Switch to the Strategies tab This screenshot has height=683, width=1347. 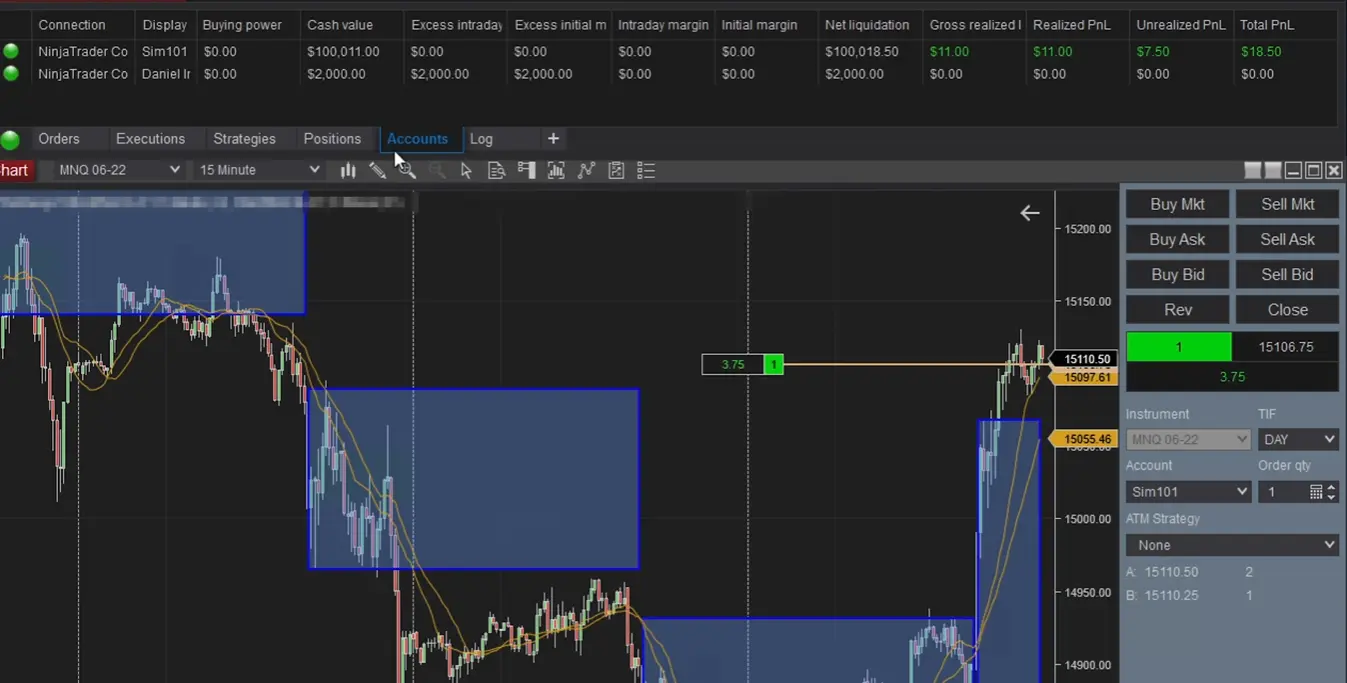tap(244, 139)
